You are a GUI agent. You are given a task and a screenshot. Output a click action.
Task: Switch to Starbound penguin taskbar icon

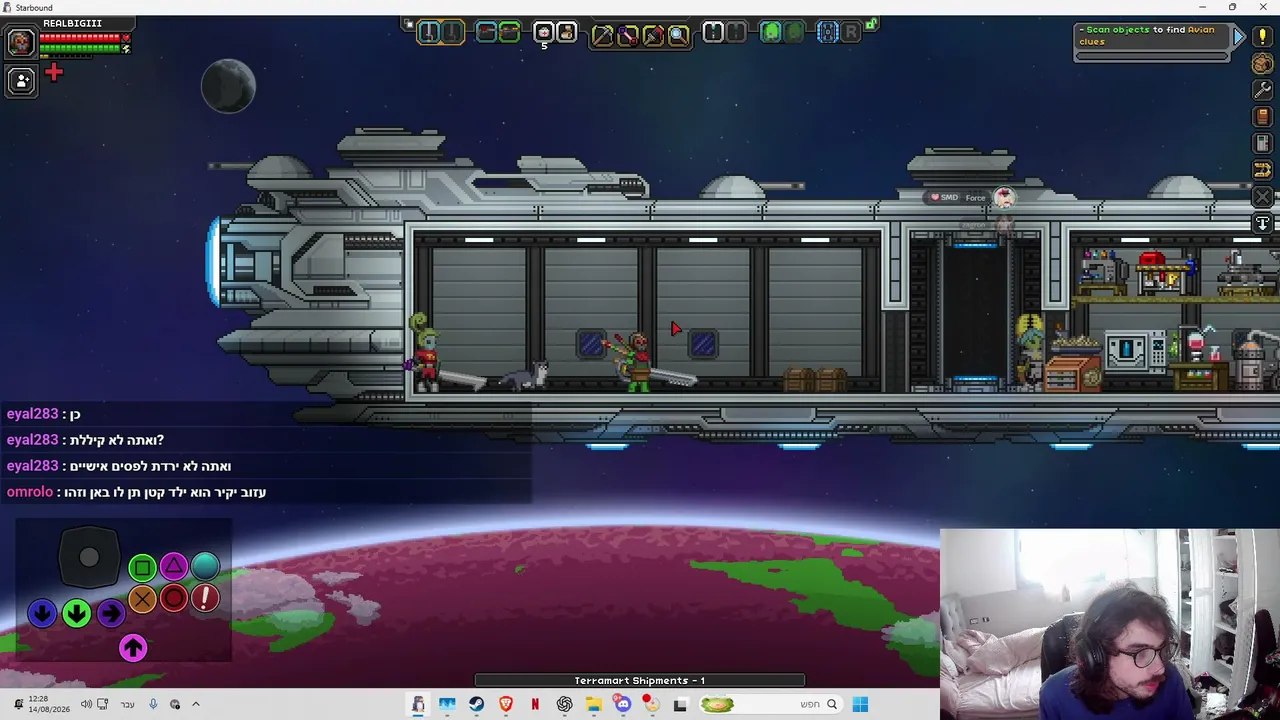tap(418, 704)
